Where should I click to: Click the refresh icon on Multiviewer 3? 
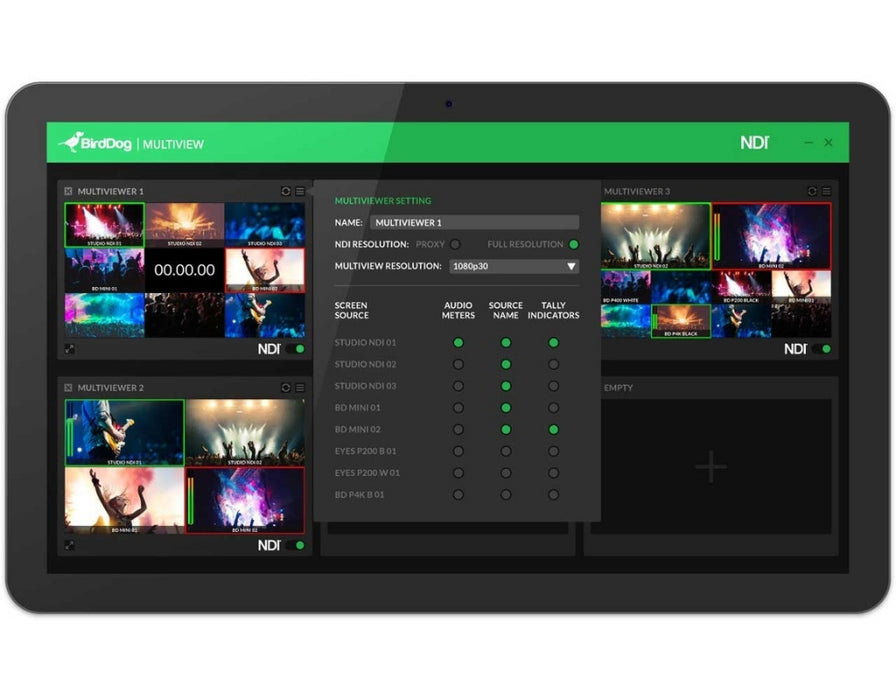[x=812, y=191]
